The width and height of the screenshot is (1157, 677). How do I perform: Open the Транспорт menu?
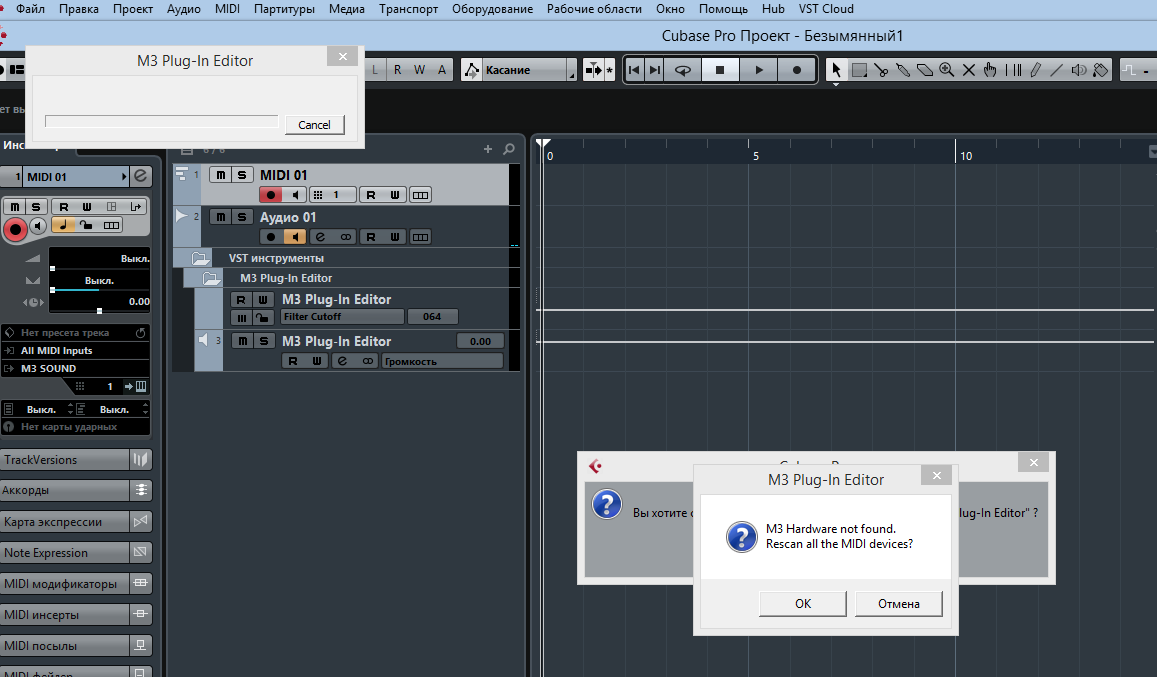click(x=408, y=9)
